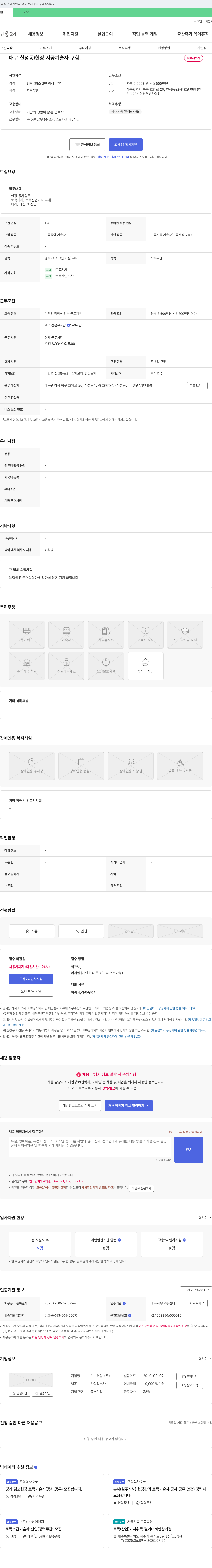
Task: Select the 장애인용 승강기 icon
Action: [x=81, y=766]
